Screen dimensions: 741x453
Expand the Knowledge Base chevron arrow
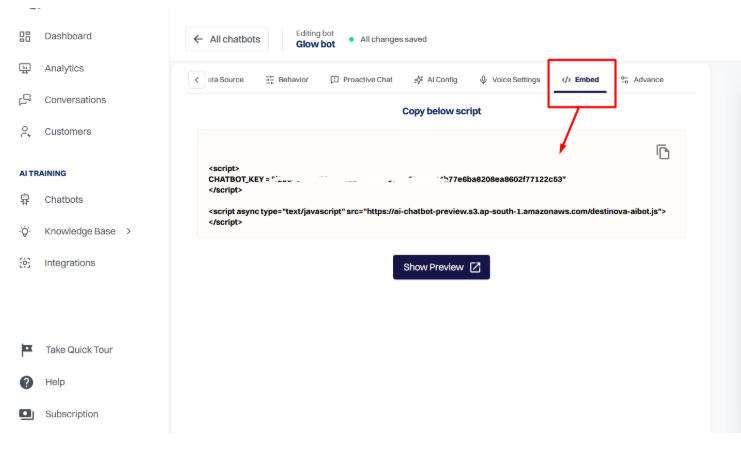click(x=129, y=231)
